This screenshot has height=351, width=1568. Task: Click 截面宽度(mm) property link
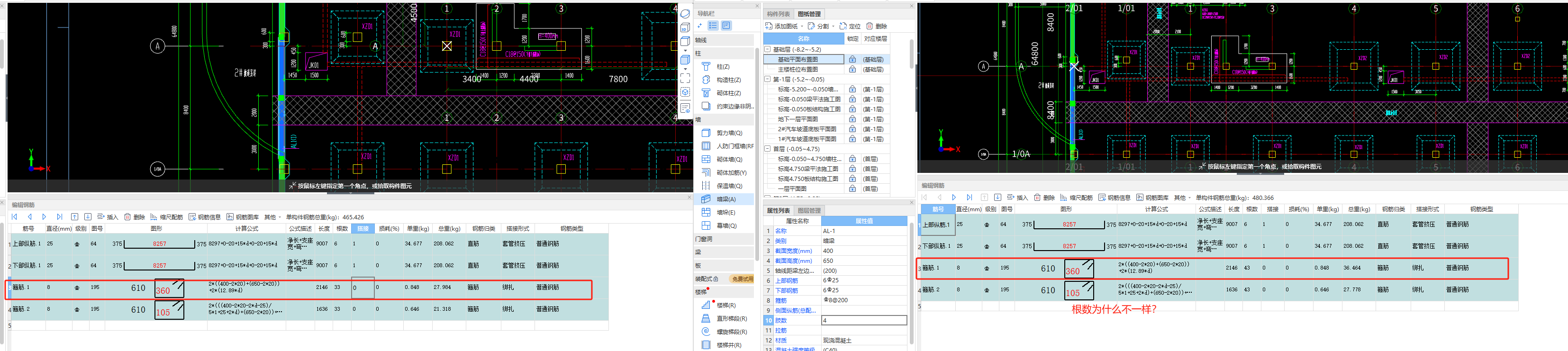click(x=794, y=251)
